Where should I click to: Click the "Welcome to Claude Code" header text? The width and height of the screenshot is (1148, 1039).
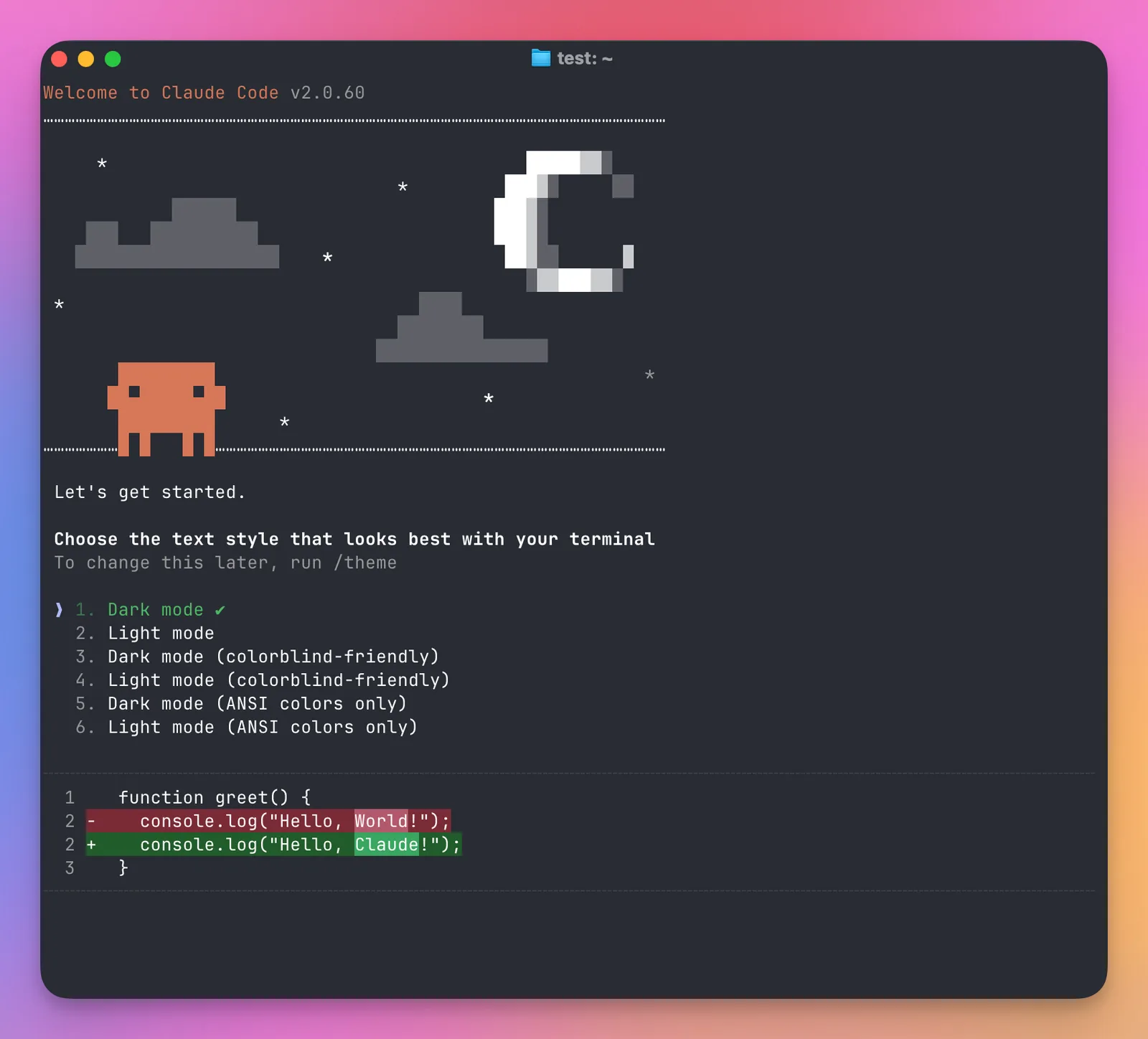(x=161, y=93)
